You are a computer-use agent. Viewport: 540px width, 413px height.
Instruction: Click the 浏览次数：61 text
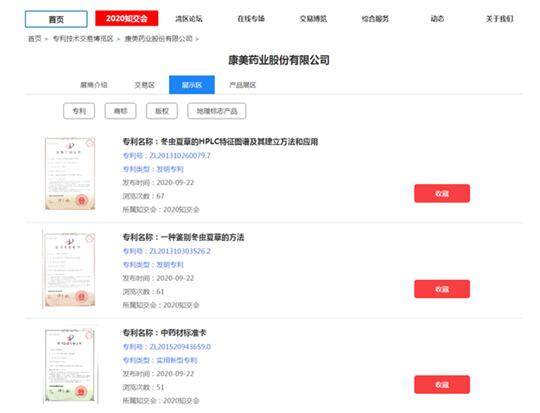(x=143, y=292)
